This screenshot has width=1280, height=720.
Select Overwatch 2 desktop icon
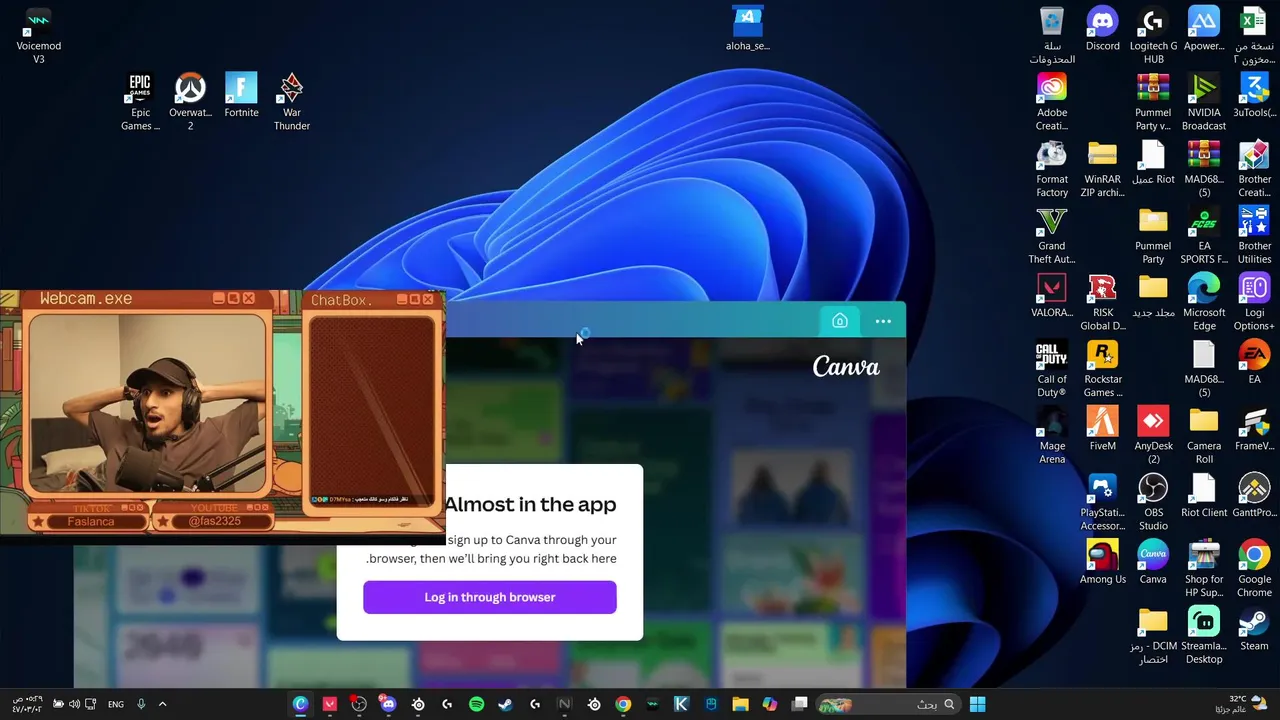click(x=190, y=102)
